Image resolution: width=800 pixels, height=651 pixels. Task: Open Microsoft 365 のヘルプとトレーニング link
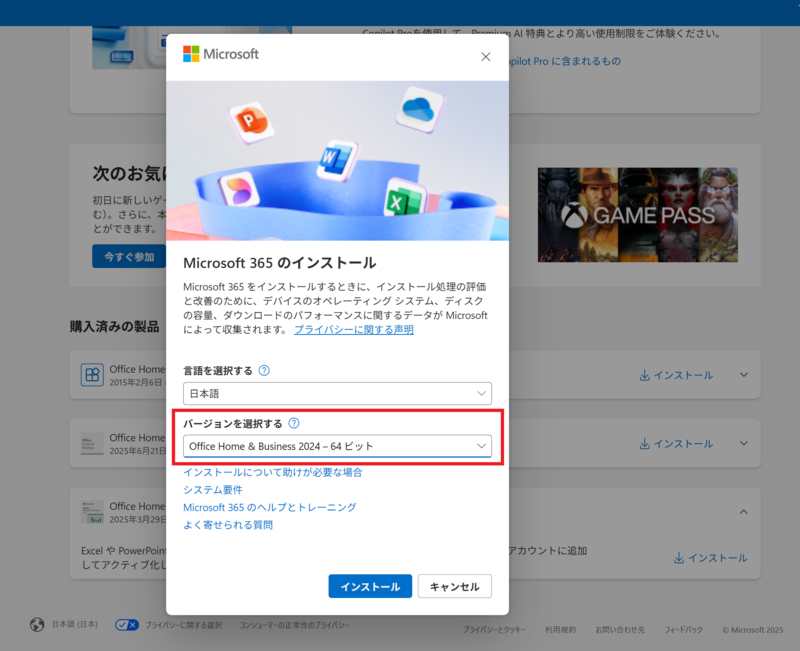(x=269, y=508)
